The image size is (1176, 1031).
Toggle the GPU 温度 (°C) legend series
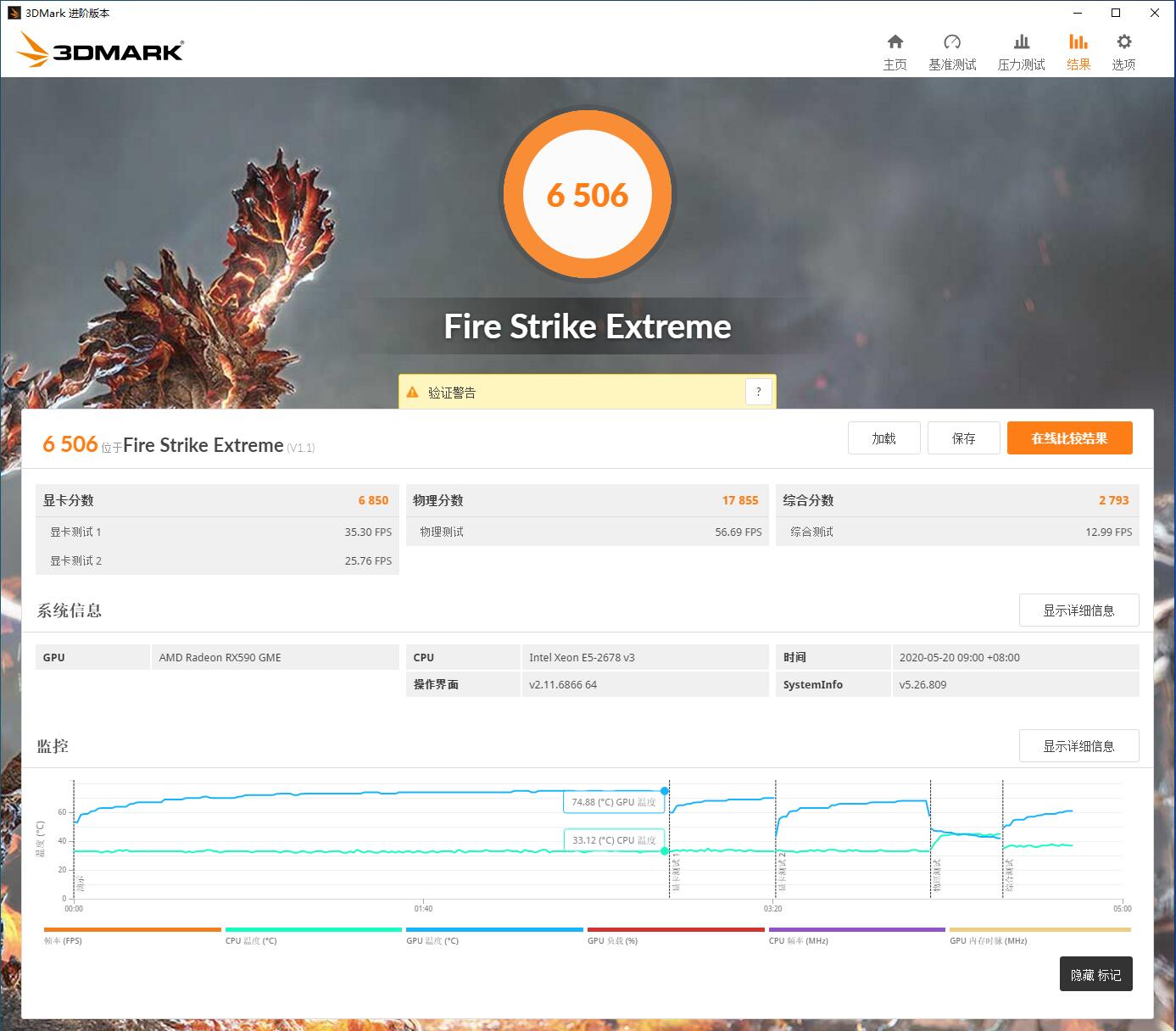pyautogui.click(x=494, y=935)
